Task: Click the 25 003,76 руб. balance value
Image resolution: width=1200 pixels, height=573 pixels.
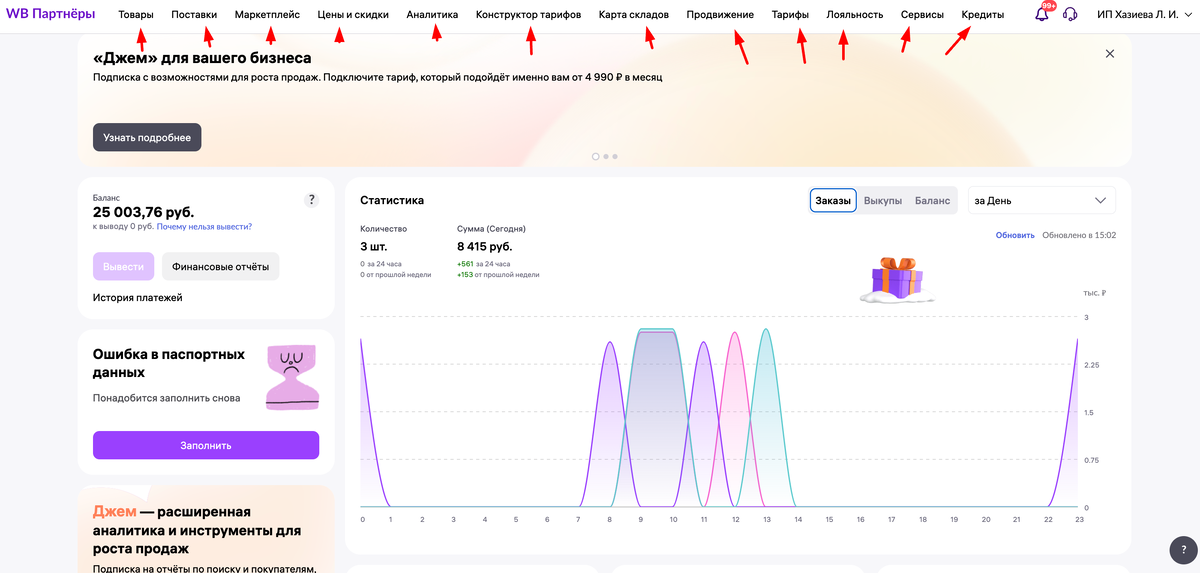Action: [144, 212]
